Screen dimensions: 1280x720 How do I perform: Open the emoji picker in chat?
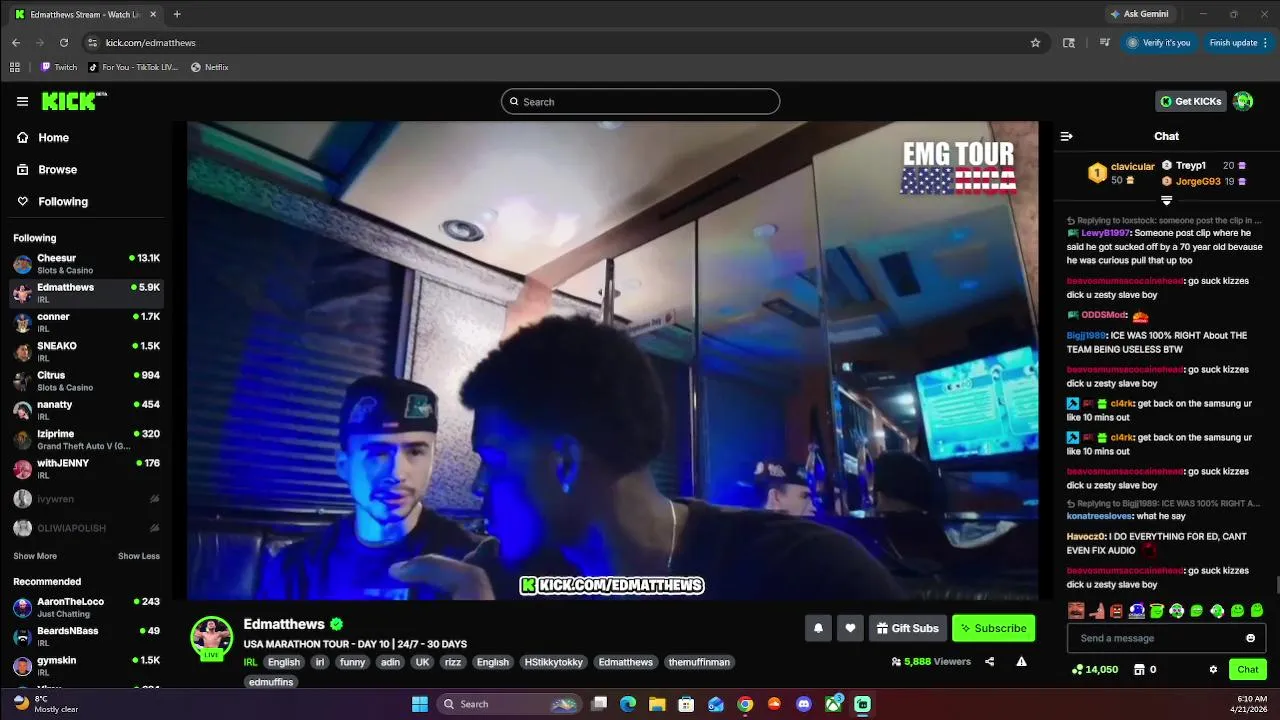pyautogui.click(x=1250, y=638)
